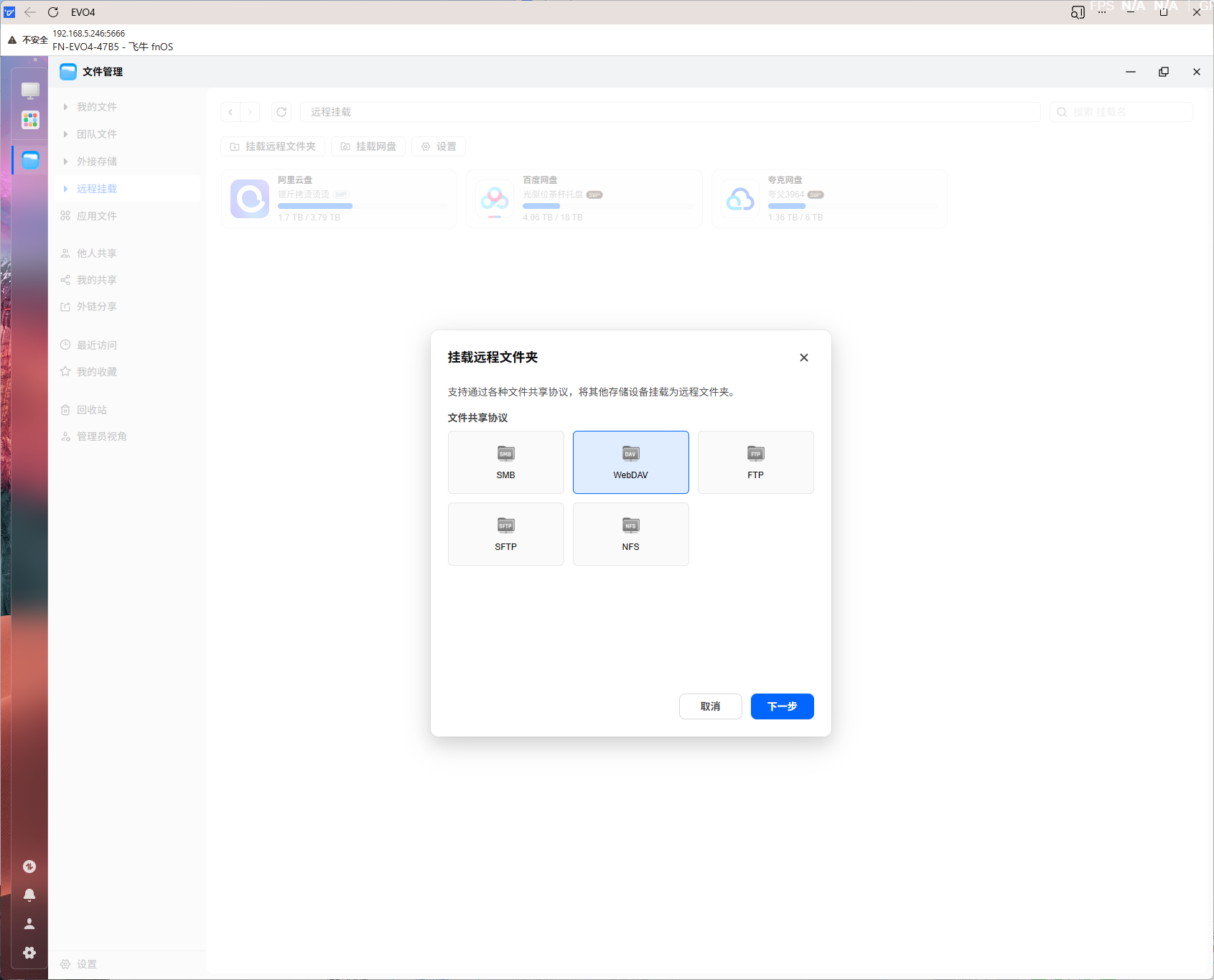
Task: Choose NFS as the sharing protocol
Action: [631, 534]
